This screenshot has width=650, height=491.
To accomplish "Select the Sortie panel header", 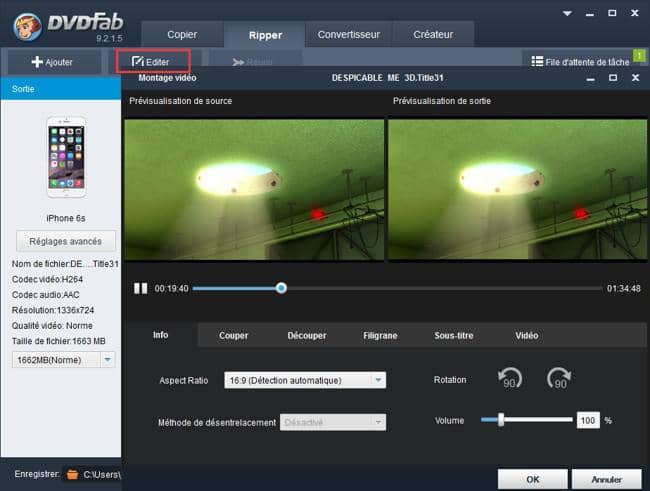I will pos(61,88).
